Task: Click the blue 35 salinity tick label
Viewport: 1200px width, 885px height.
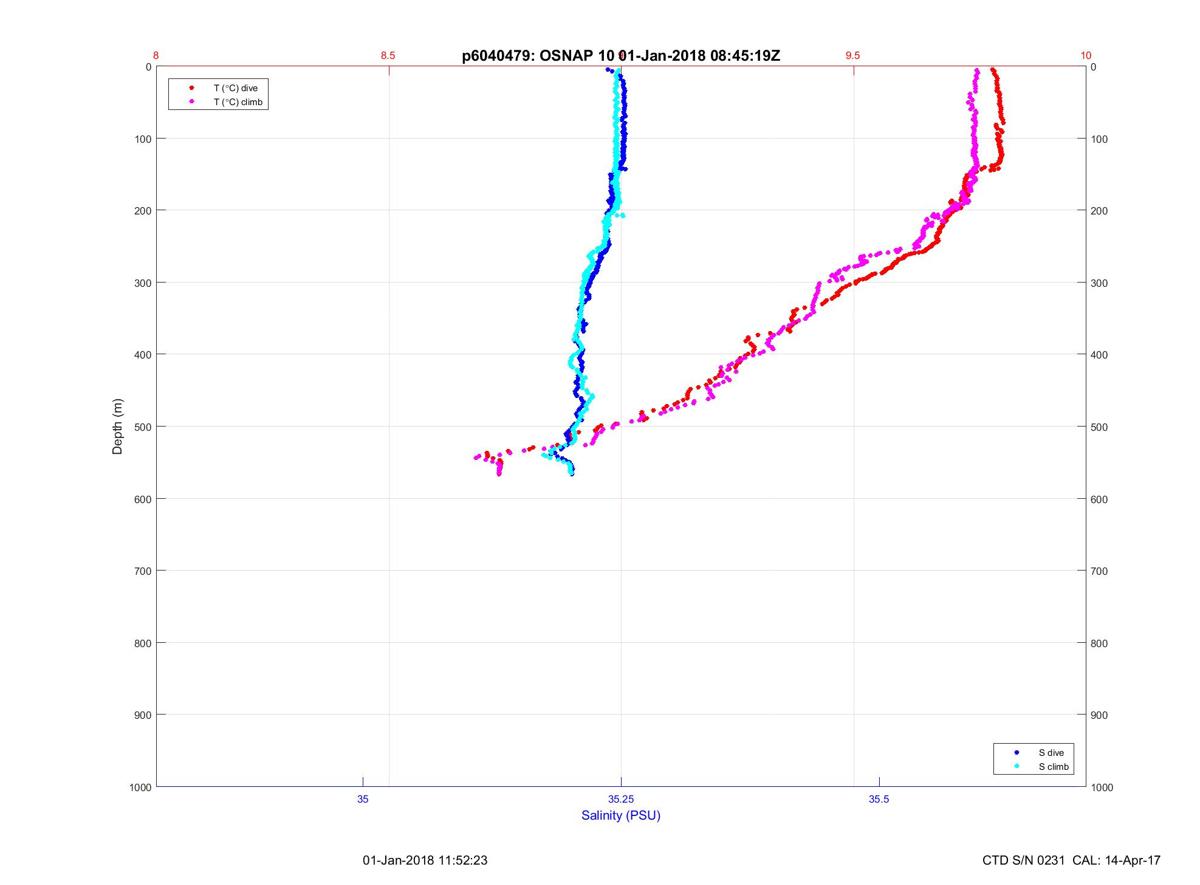Action: pyautogui.click(x=363, y=799)
